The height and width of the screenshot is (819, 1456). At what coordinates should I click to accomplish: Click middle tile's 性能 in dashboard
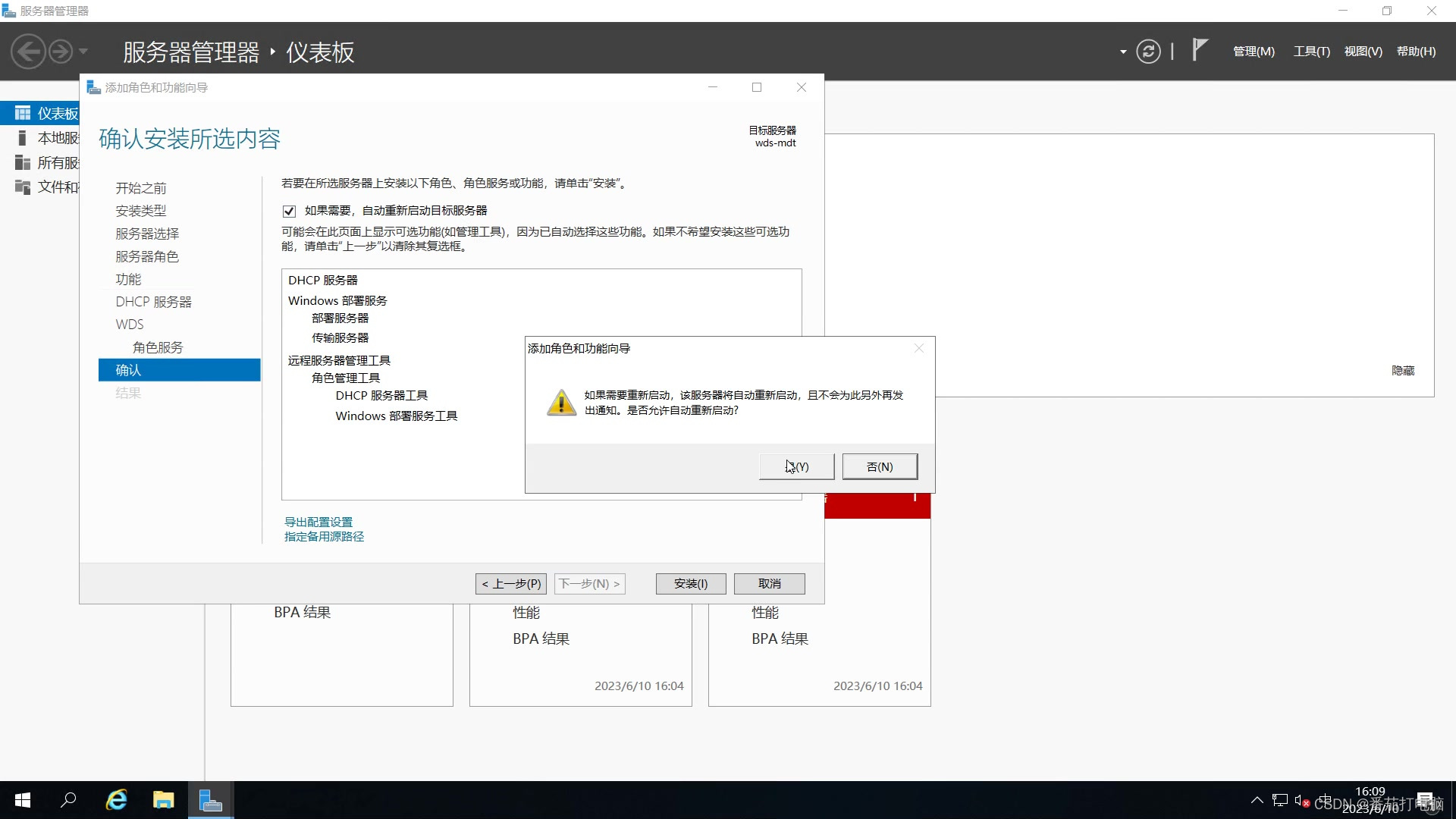point(526,612)
